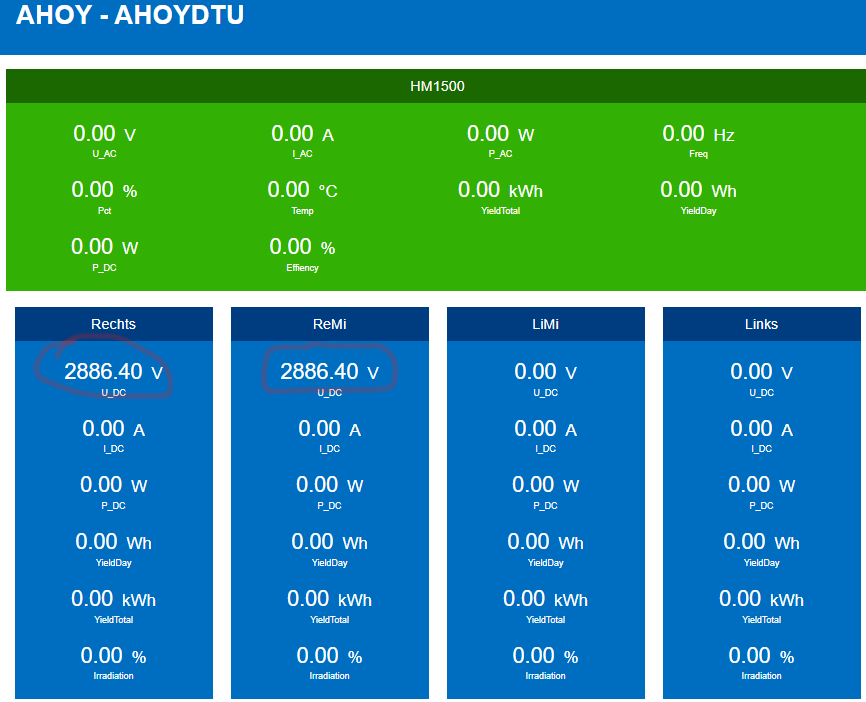The image size is (866, 702).
Task: Click the Freq value 0.00 Hz
Action: coord(698,134)
